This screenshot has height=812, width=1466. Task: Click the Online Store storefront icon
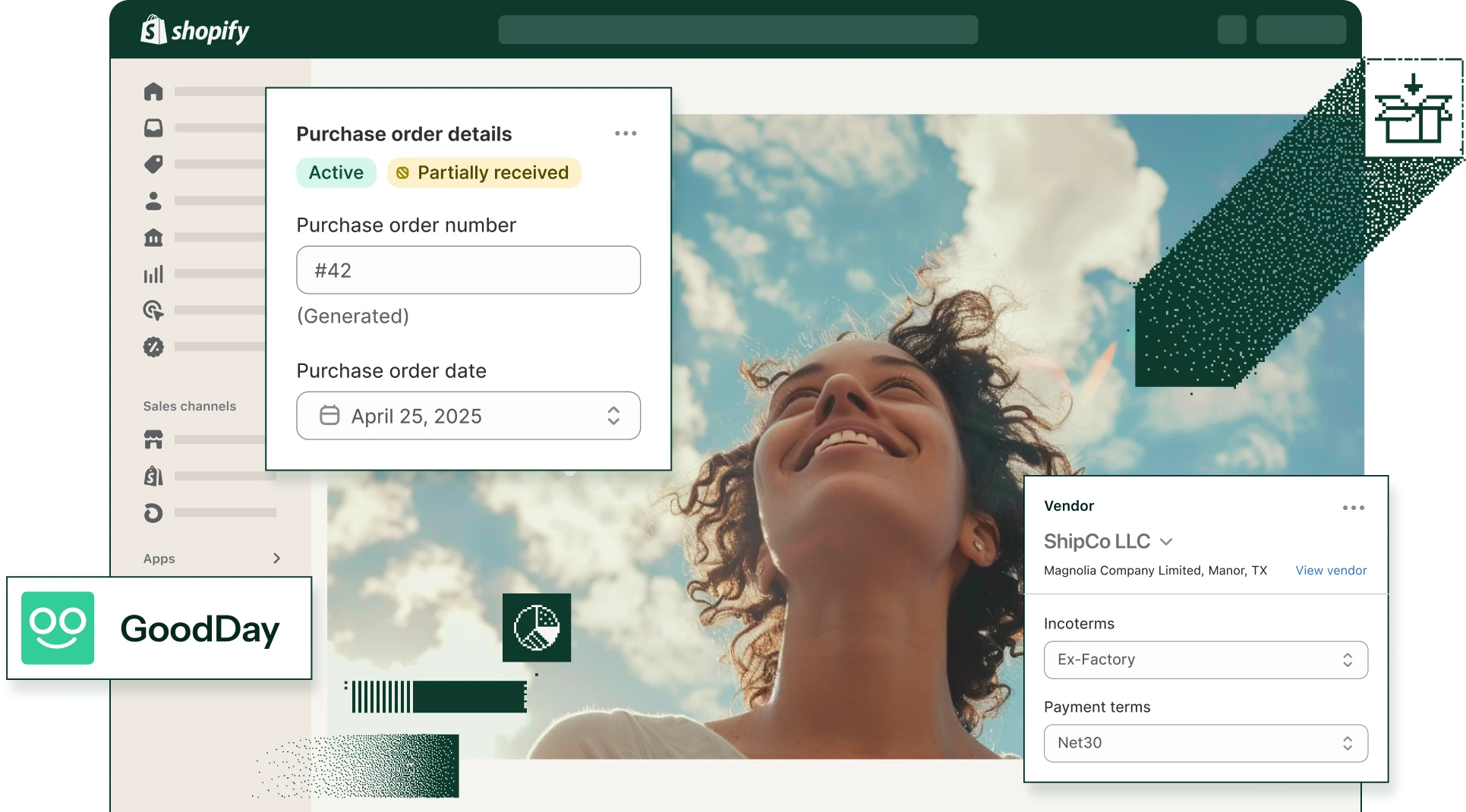pos(153,439)
